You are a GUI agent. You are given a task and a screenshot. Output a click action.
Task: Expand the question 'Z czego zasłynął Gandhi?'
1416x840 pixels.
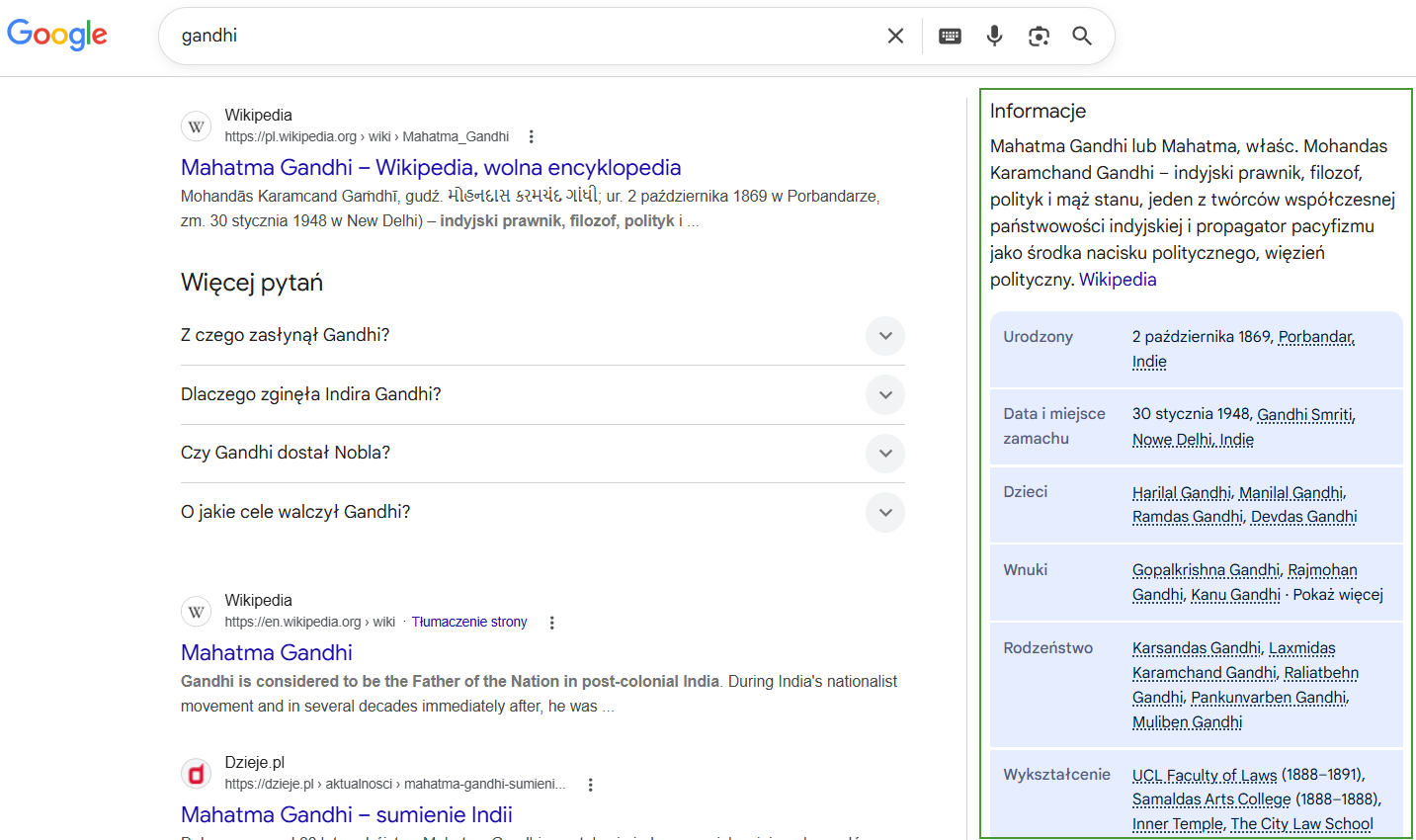pyautogui.click(x=542, y=336)
